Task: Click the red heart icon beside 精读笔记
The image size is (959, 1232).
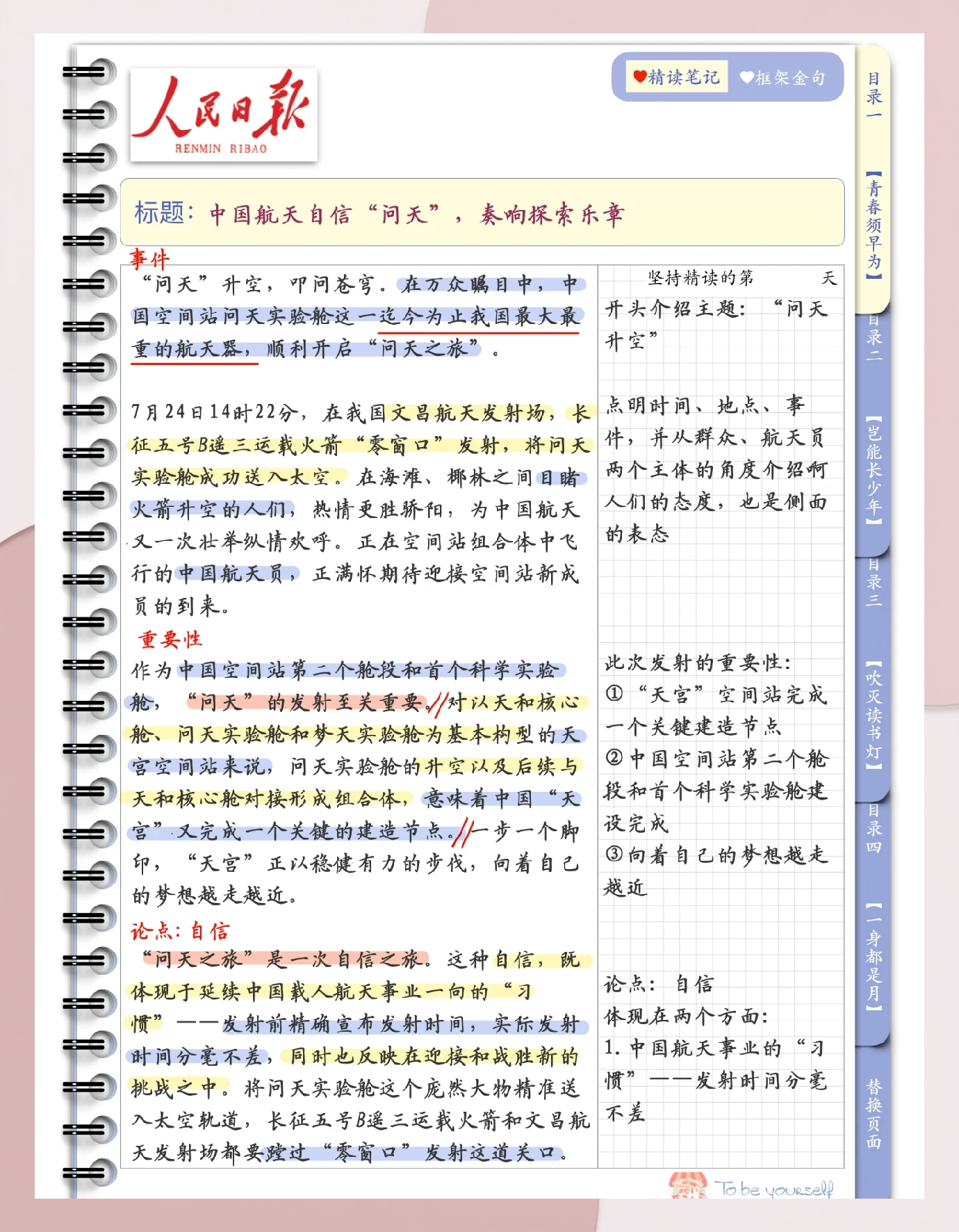Action: click(639, 77)
